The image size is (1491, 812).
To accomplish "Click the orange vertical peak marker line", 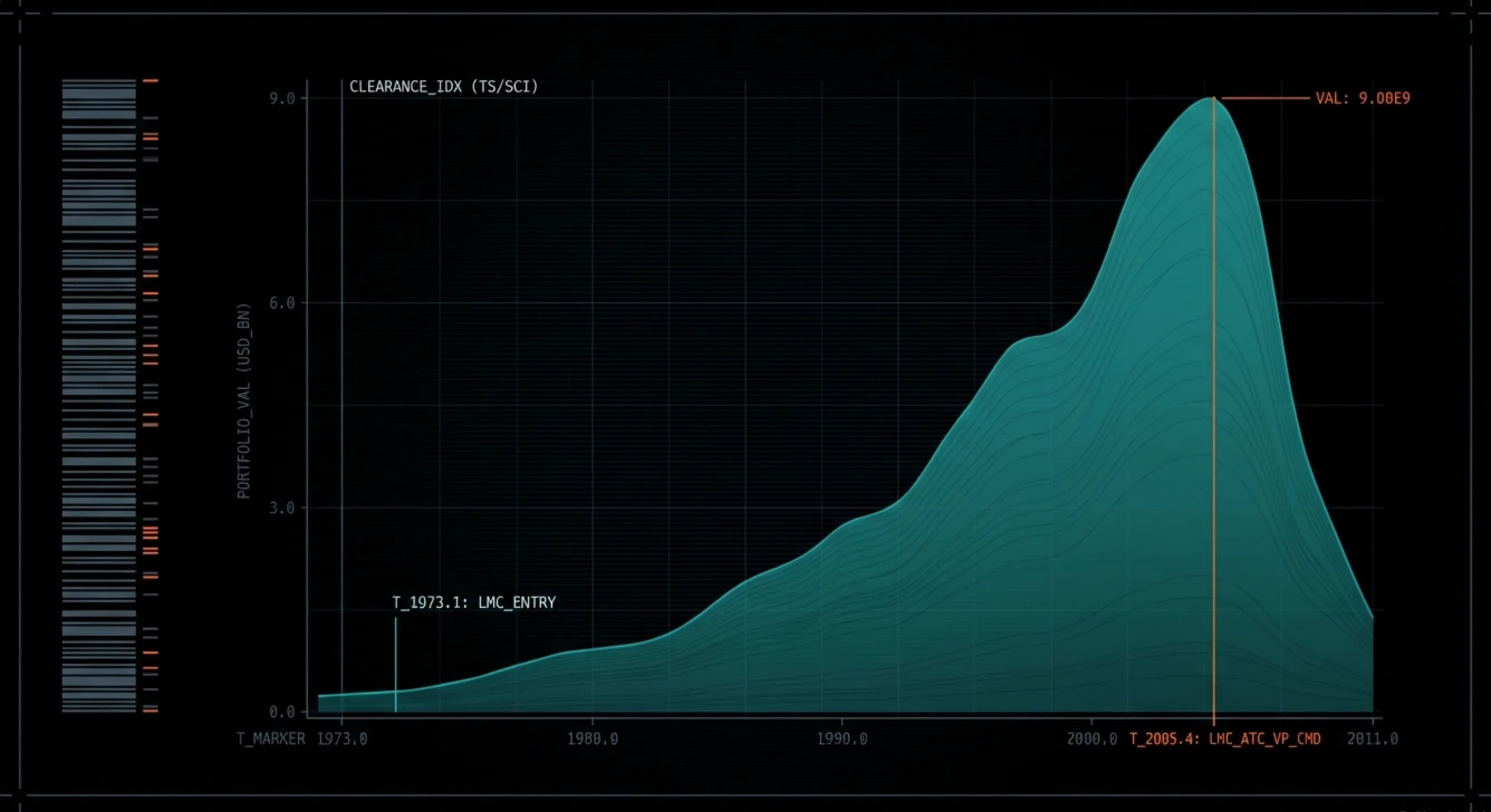I will pyautogui.click(x=1214, y=405).
